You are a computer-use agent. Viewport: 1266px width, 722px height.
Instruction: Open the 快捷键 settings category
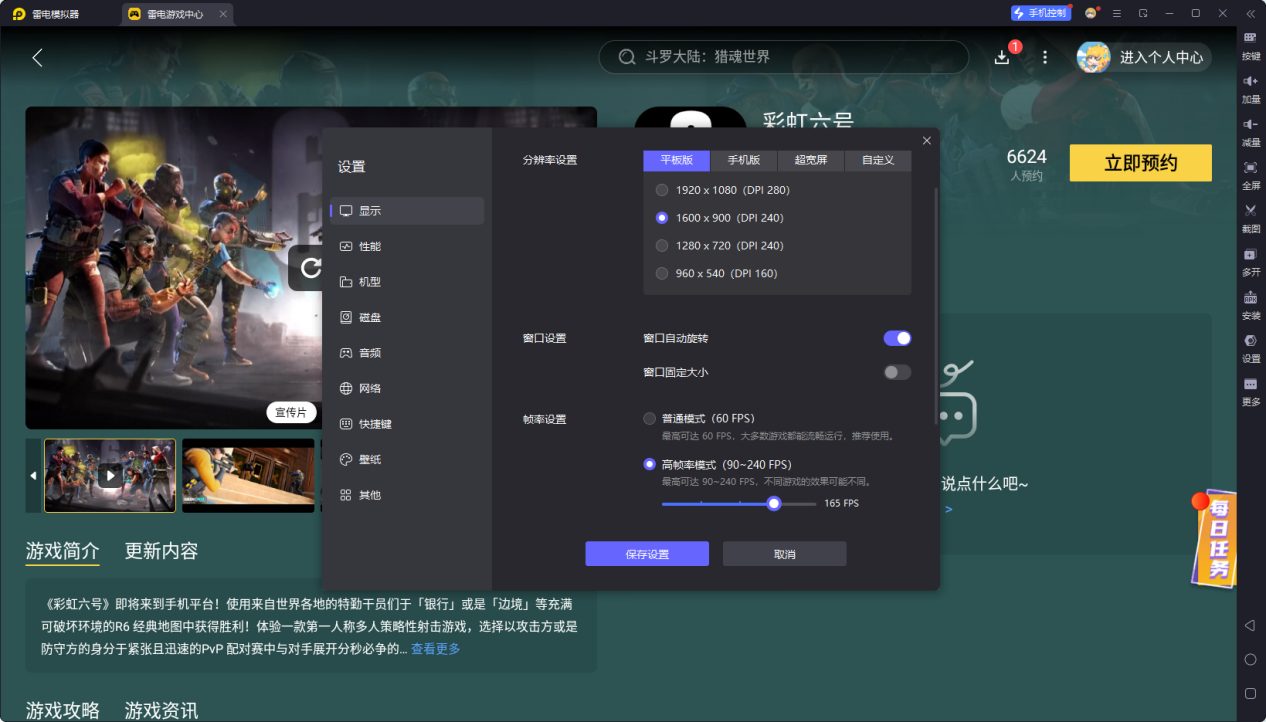coord(407,424)
